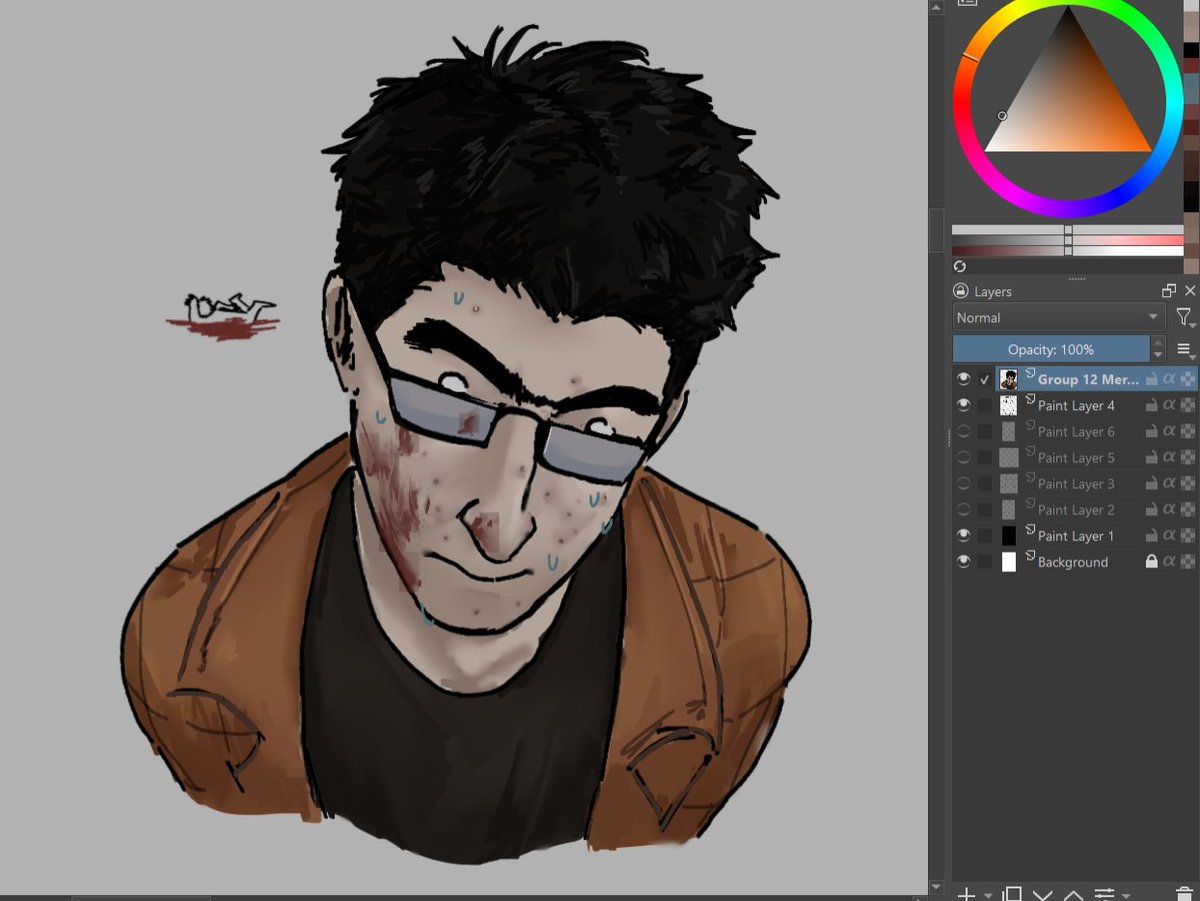Image resolution: width=1200 pixels, height=901 pixels.
Task: Click the bottom maroon-to-white shade slider
Action: [1067, 252]
